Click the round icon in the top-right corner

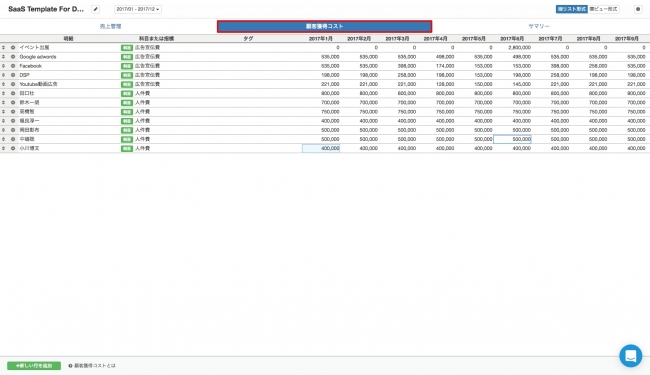tap(638, 9)
